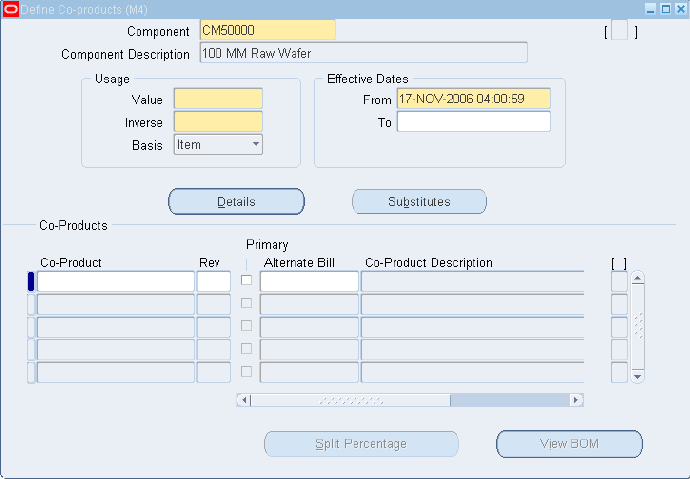Click the View BOM button

point(569,444)
